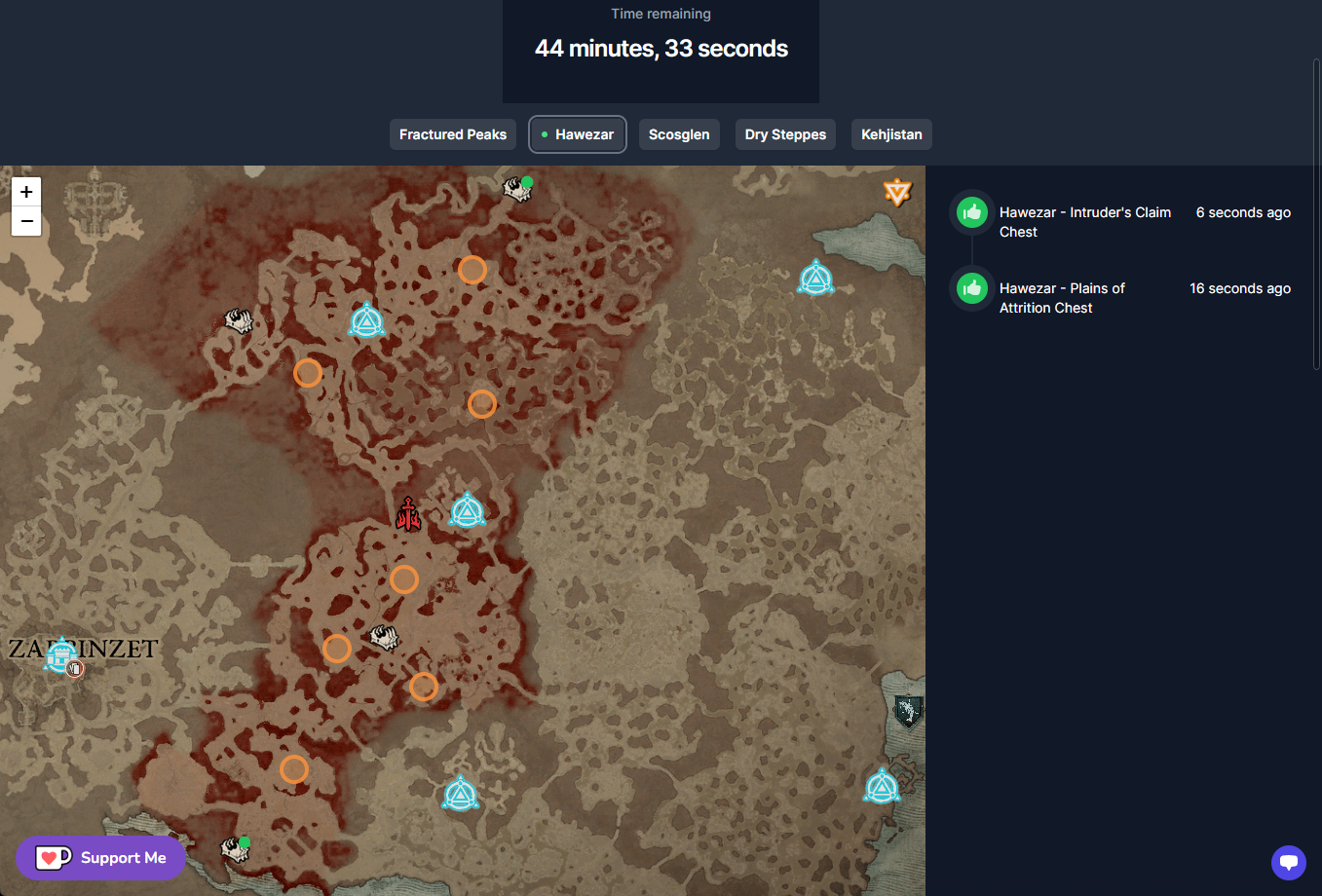Click the ZARBINZET town label on the map
This screenshot has width=1322, height=896.
[83, 649]
